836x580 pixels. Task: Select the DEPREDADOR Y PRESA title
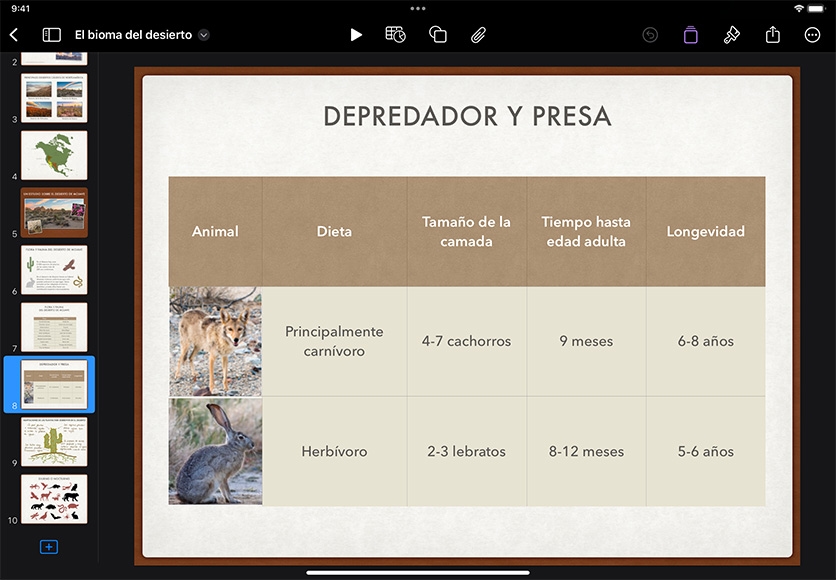point(467,116)
